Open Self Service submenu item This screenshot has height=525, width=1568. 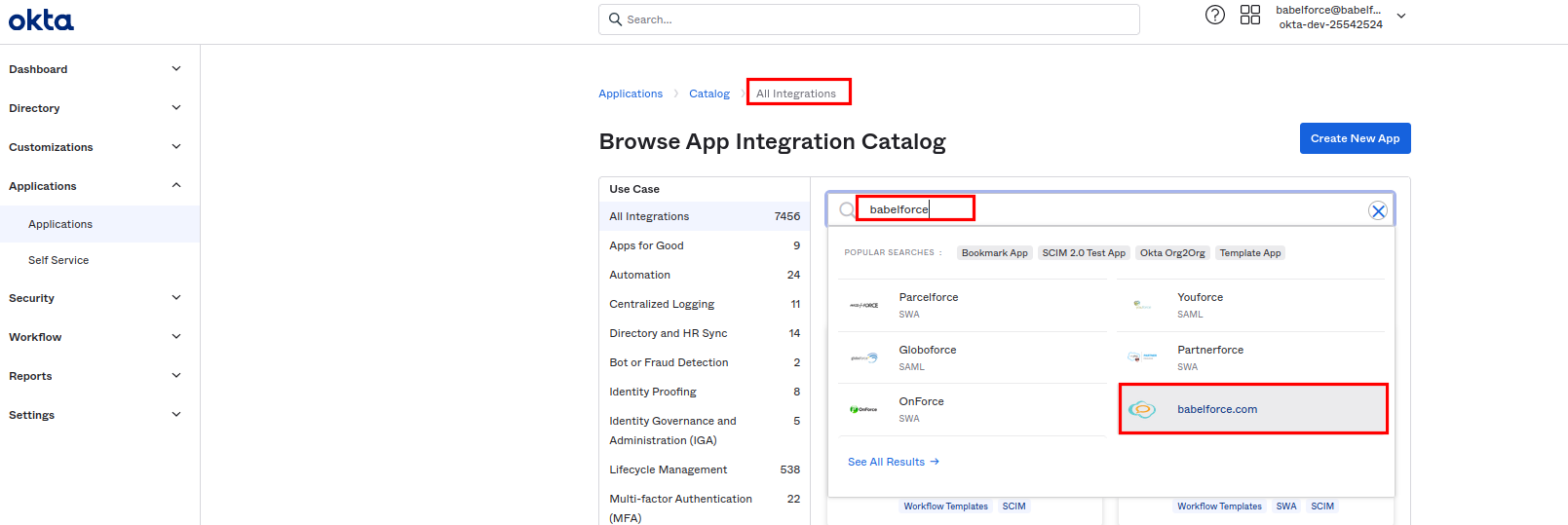click(x=99, y=260)
